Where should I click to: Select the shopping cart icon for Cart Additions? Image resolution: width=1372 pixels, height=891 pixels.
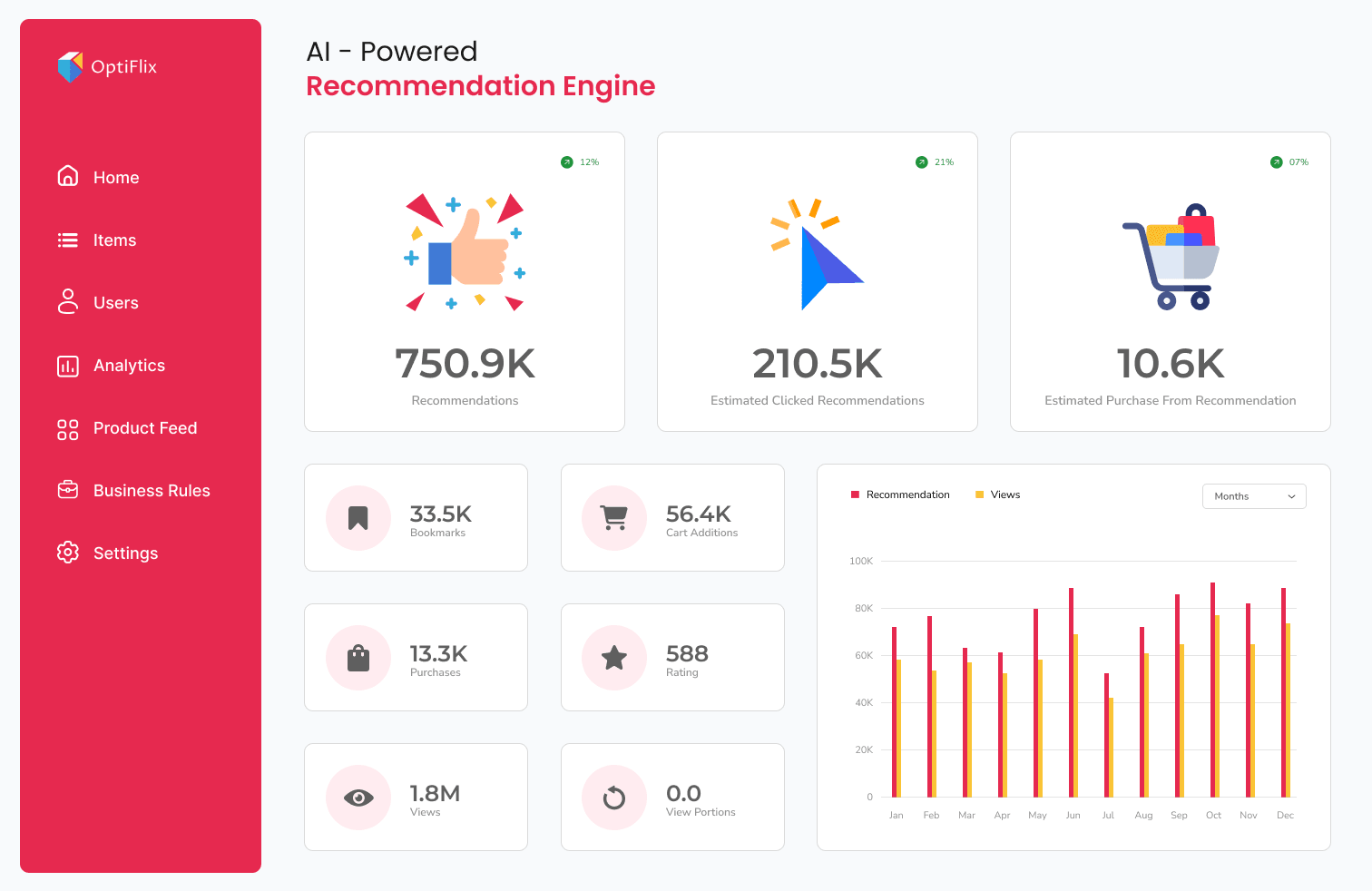(614, 517)
